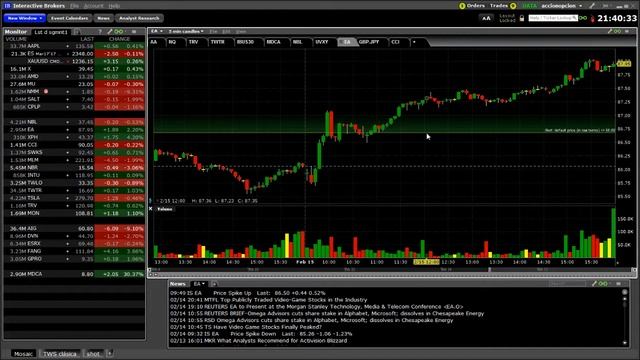Select the TSLA row in watchlist
This screenshot has width=640, height=360.
pyautogui.click(x=74, y=198)
